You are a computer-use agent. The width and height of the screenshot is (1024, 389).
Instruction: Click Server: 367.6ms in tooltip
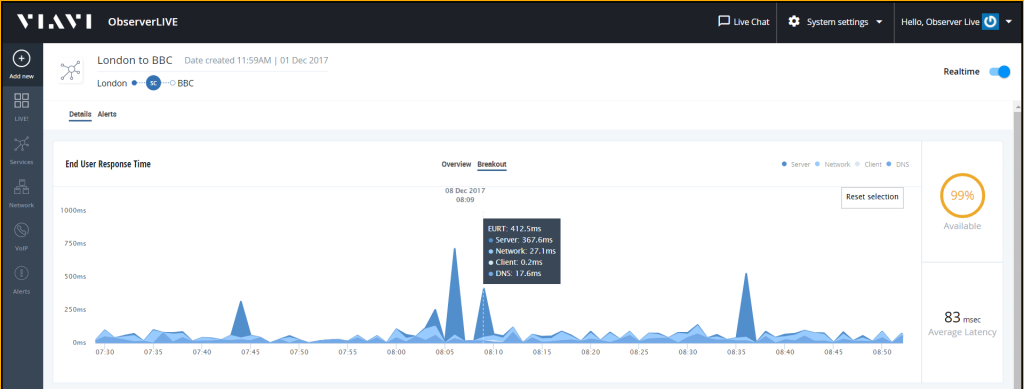pyautogui.click(x=519, y=240)
